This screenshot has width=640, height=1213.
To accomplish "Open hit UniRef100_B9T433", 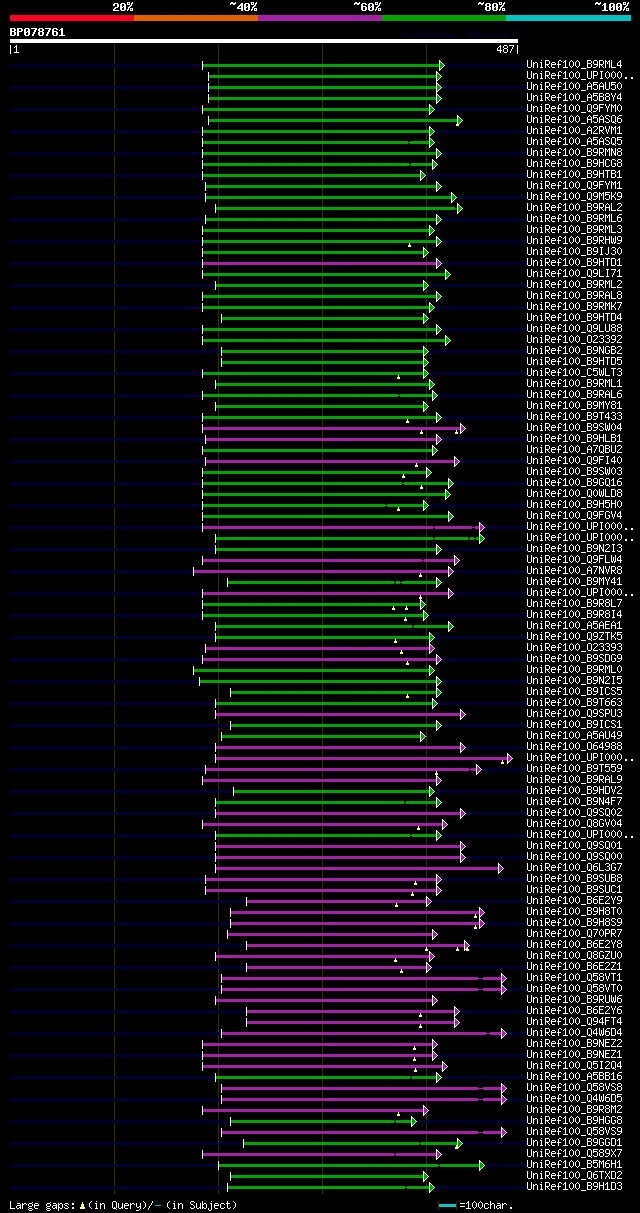I will tap(574, 417).
